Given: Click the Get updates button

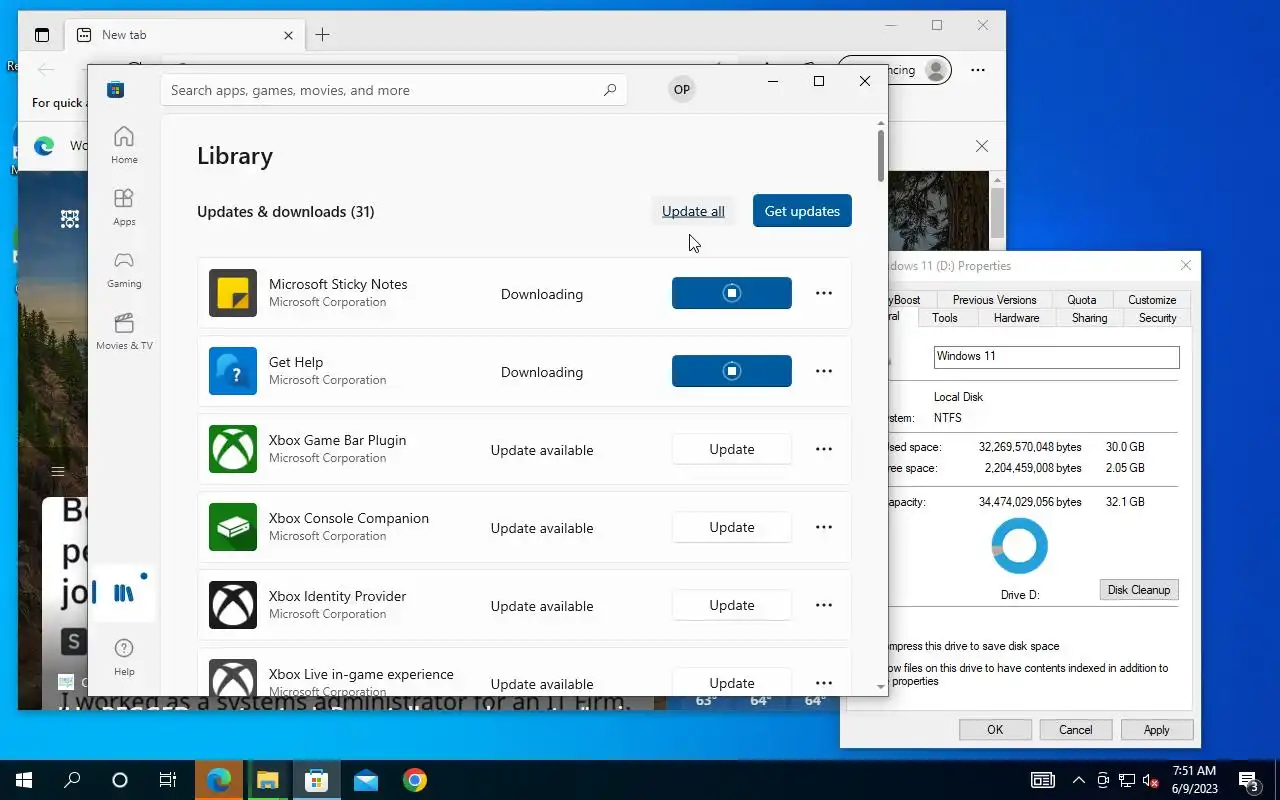Looking at the screenshot, I should click(x=802, y=211).
